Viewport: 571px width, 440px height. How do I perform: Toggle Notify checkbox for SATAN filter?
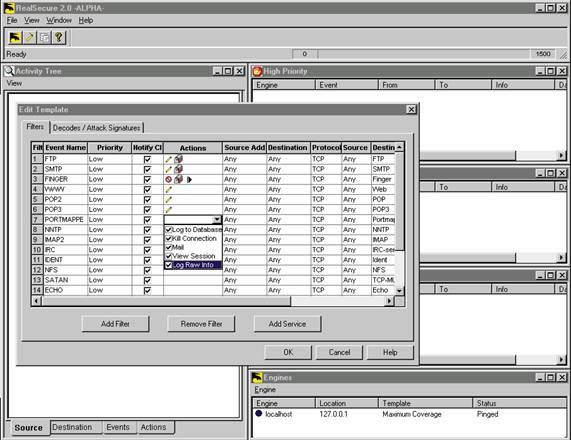coord(147,280)
